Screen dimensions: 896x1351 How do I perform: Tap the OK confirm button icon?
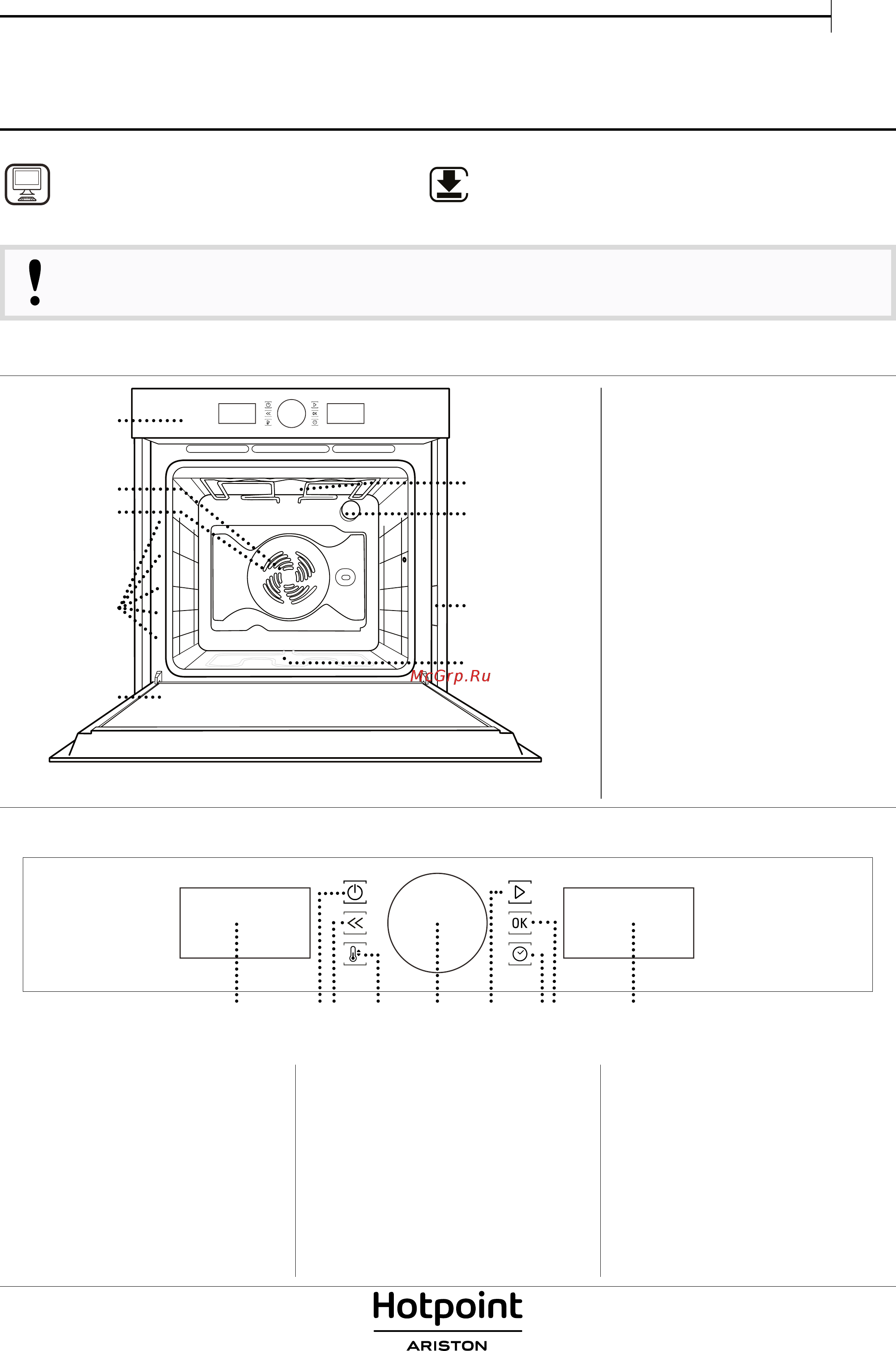(519, 923)
